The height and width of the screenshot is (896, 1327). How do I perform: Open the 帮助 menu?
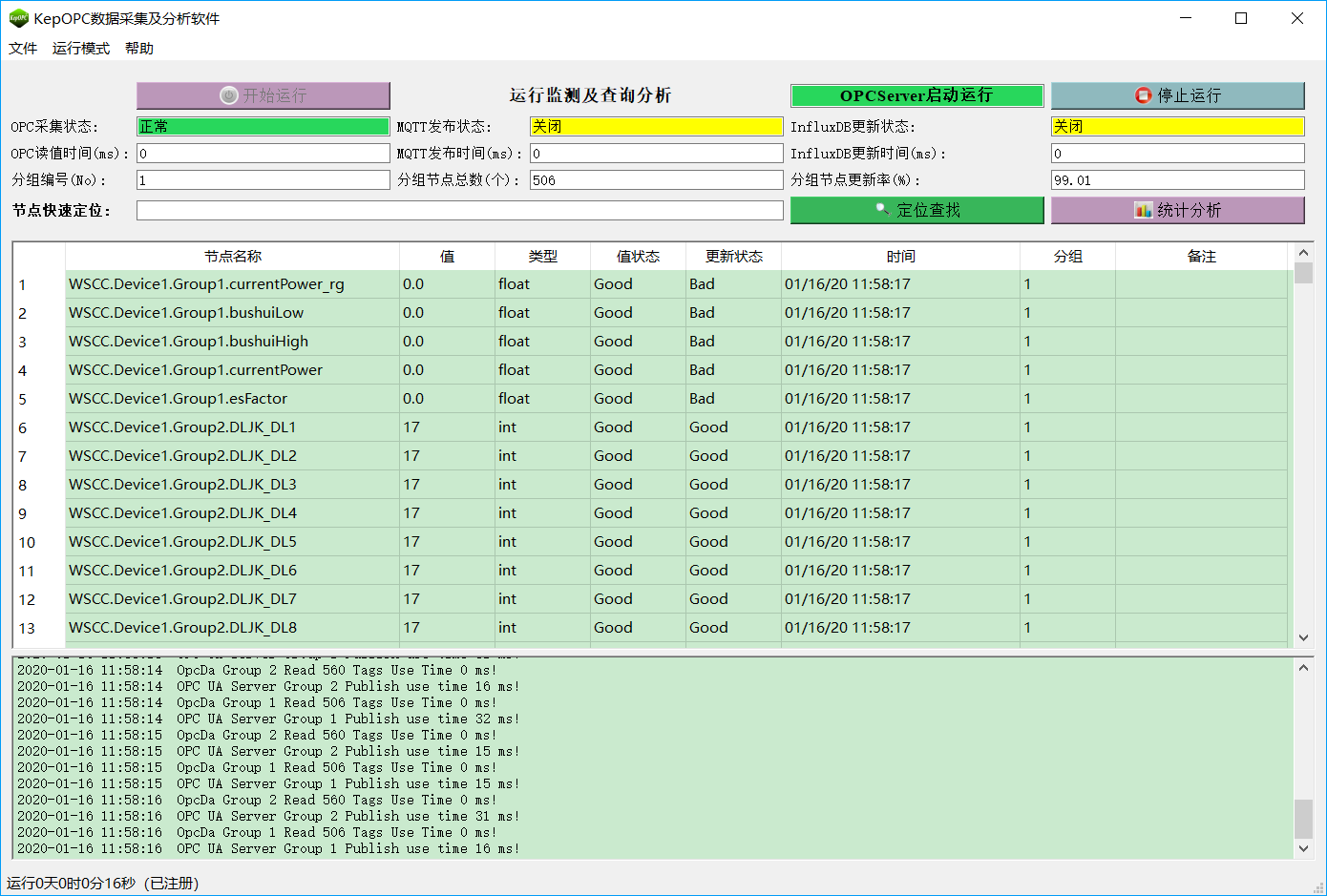(x=139, y=49)
